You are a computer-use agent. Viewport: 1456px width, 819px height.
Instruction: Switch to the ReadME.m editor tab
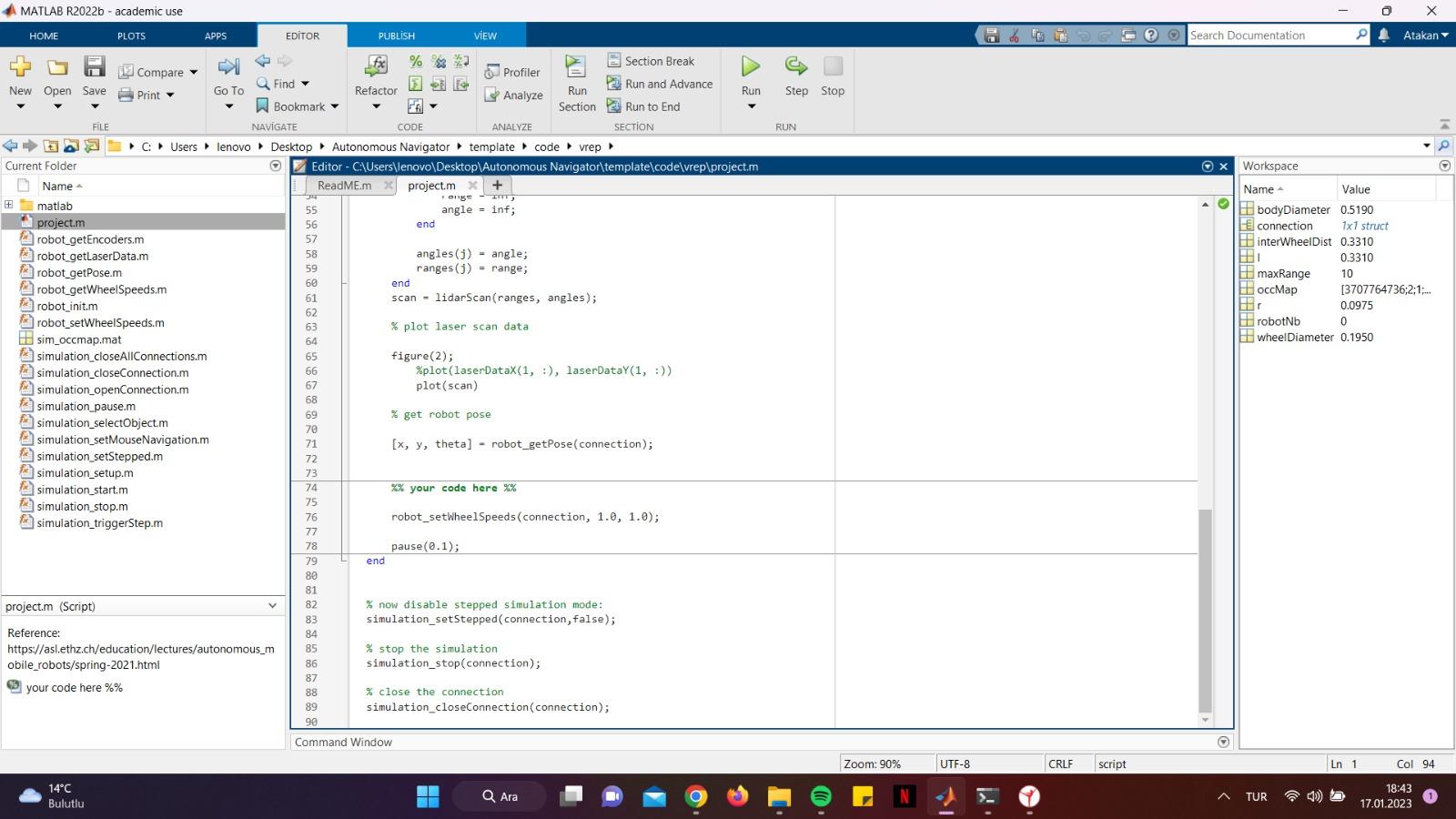click(x=344, y=185)
